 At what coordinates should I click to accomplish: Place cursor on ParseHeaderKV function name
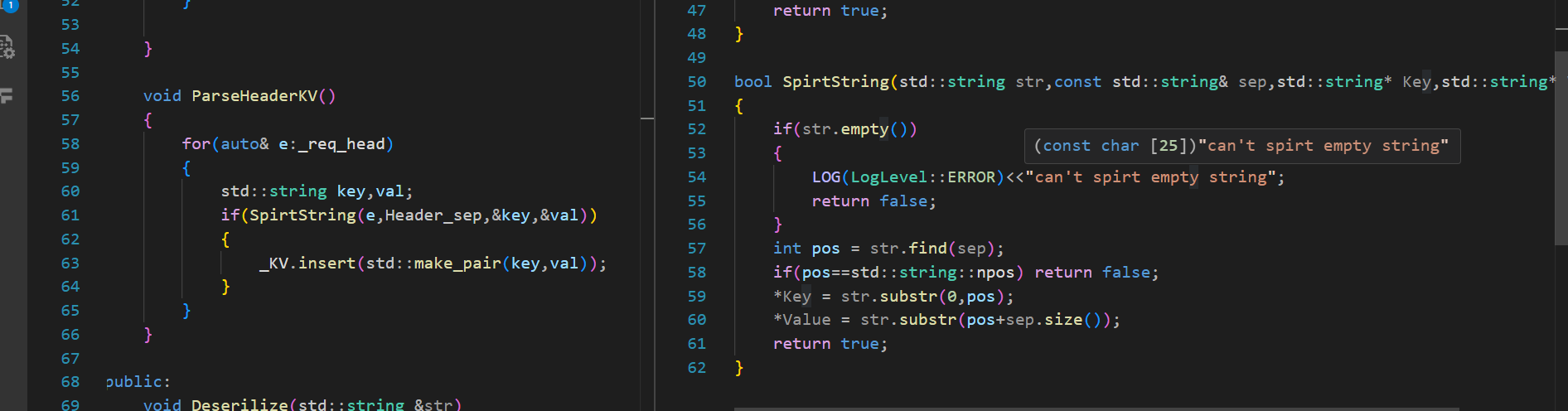(x=254, y=96)
